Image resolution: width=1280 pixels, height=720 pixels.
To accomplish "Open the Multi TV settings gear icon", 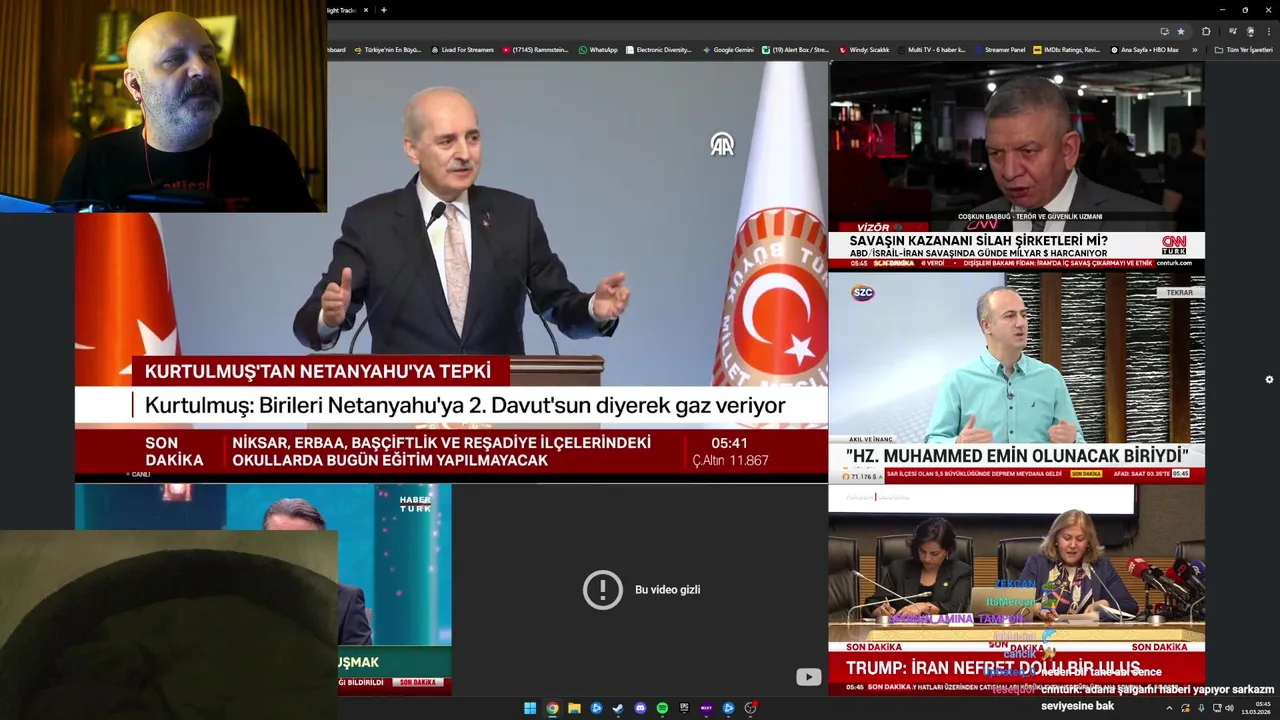I will [x=1269, y=380].
